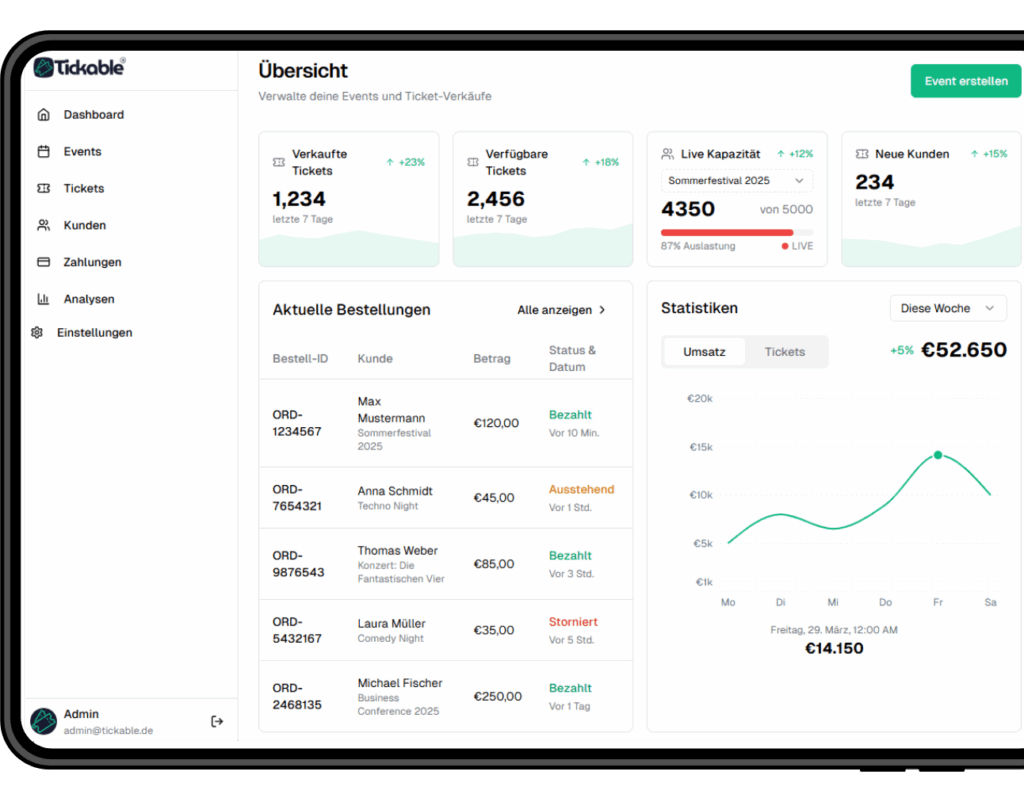Switch statistics to Tickets view
Viewport: 1024px width, 802px height.
(x=785, y=352)
